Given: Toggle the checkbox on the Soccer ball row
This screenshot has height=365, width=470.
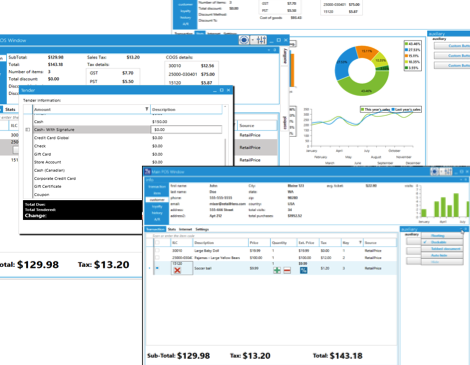Looking at the screenshot, I should tap(157, 268).
